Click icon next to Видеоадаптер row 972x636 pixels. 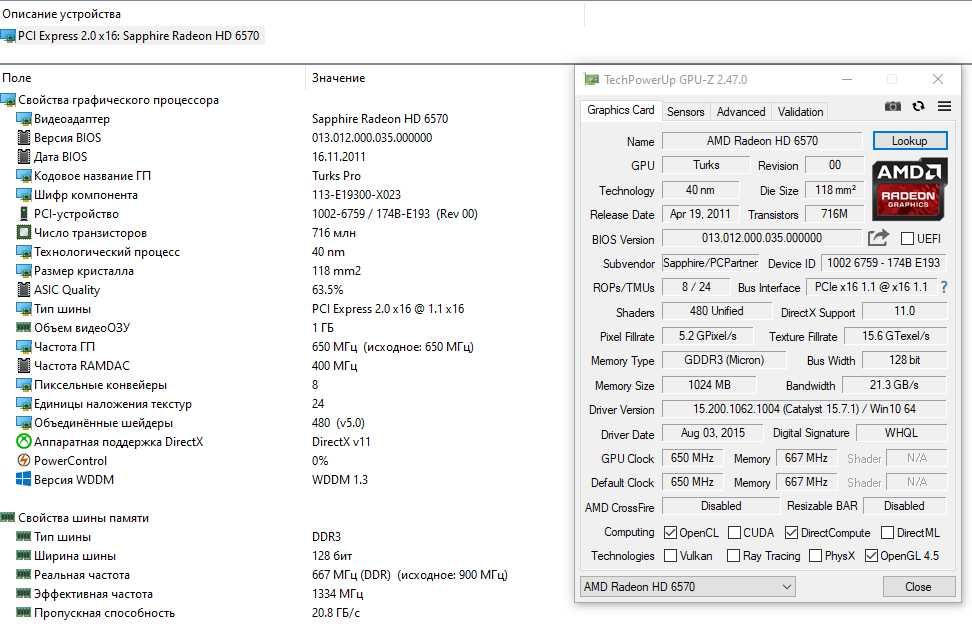(x=24, y=118)
